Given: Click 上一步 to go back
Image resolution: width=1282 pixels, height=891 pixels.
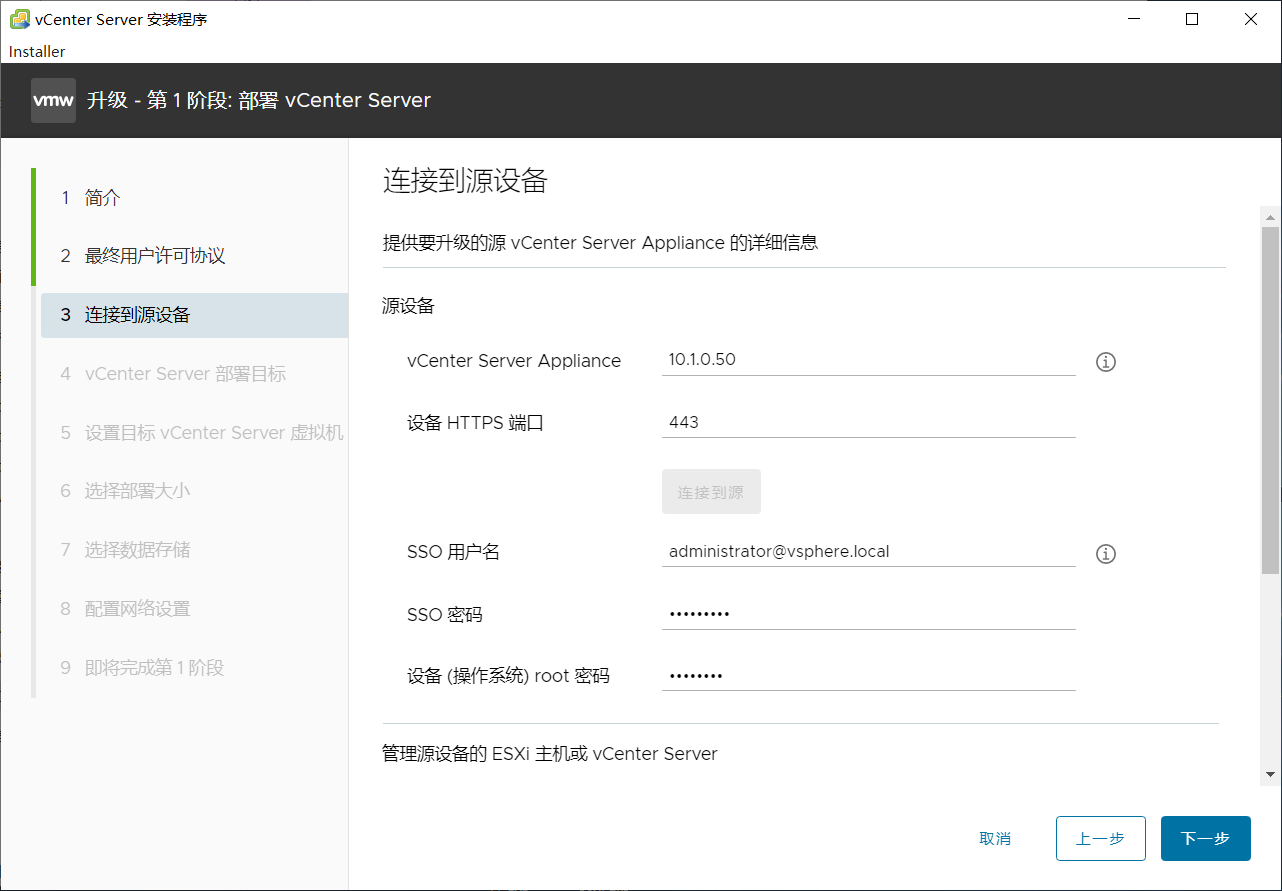Looking at the screenshot, I should click(x=1100, y=838).
